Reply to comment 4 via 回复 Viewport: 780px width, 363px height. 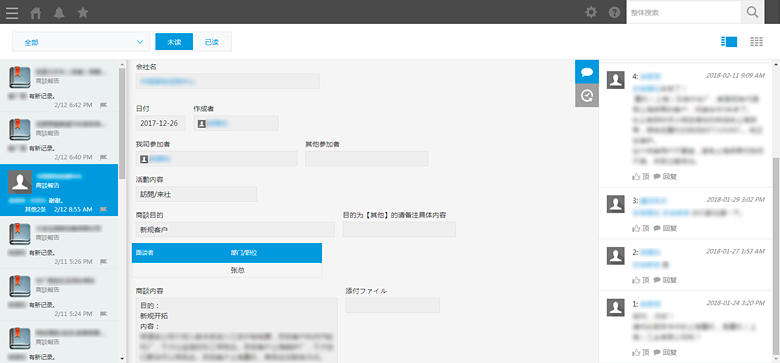point(665,177)
